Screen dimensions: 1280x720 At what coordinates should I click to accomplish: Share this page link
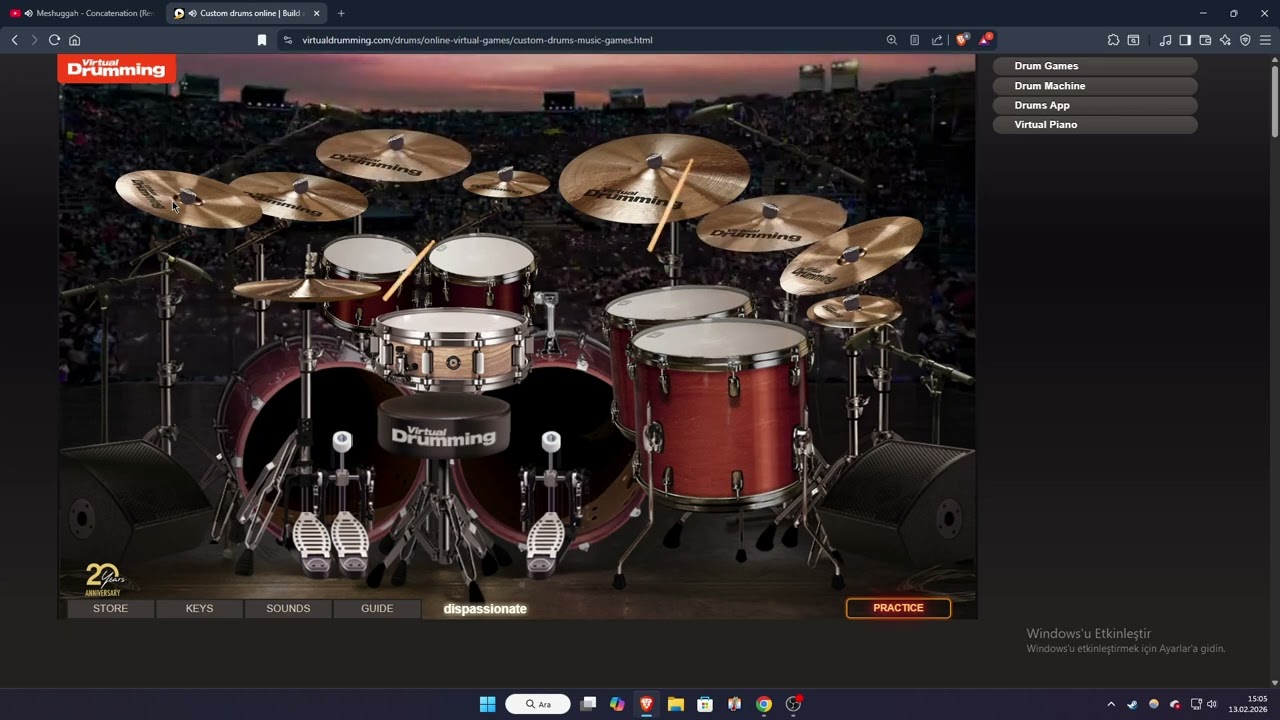937,40
